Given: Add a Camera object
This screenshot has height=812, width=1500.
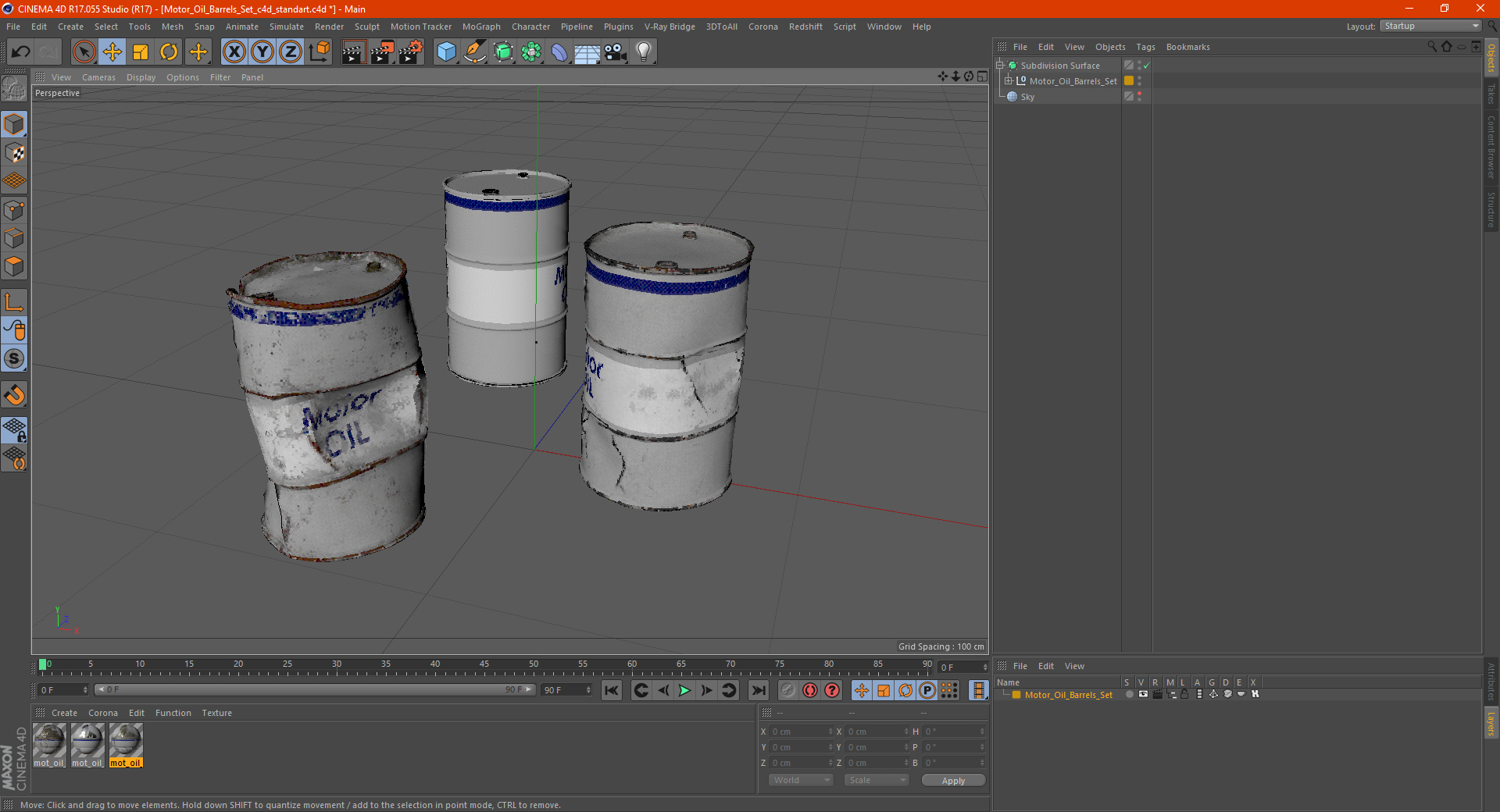Looking at the screenshot, I should point(616,52).
